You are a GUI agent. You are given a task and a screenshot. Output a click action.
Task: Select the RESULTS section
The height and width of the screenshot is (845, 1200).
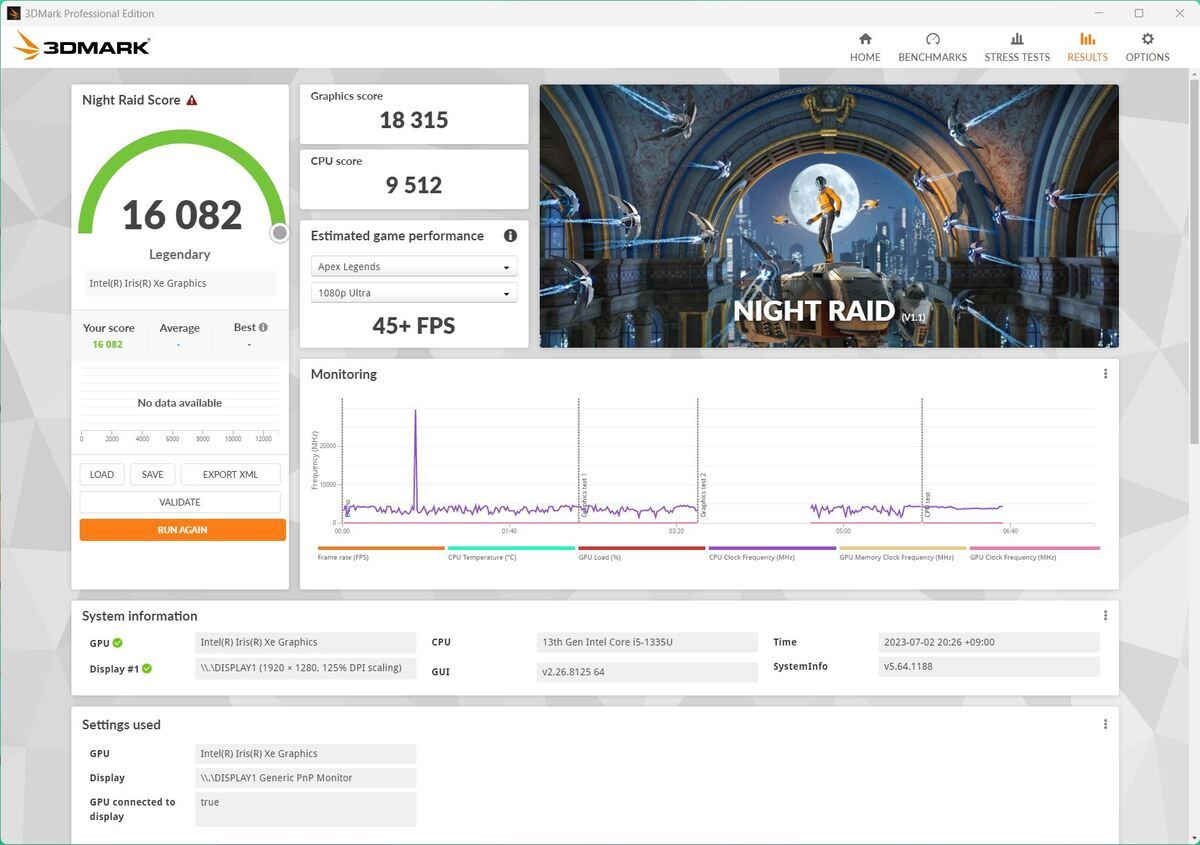click(x=1087, y=47)
